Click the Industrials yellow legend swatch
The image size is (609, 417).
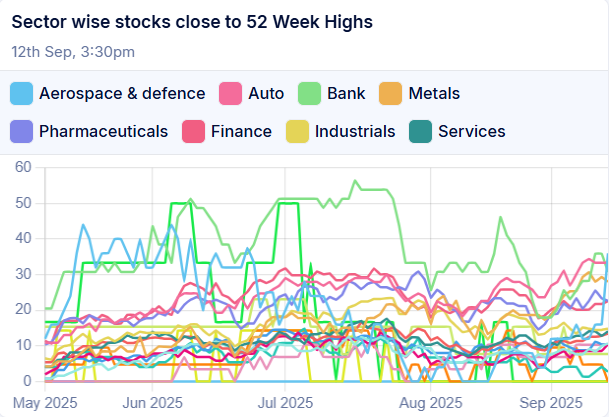[297, 131]
